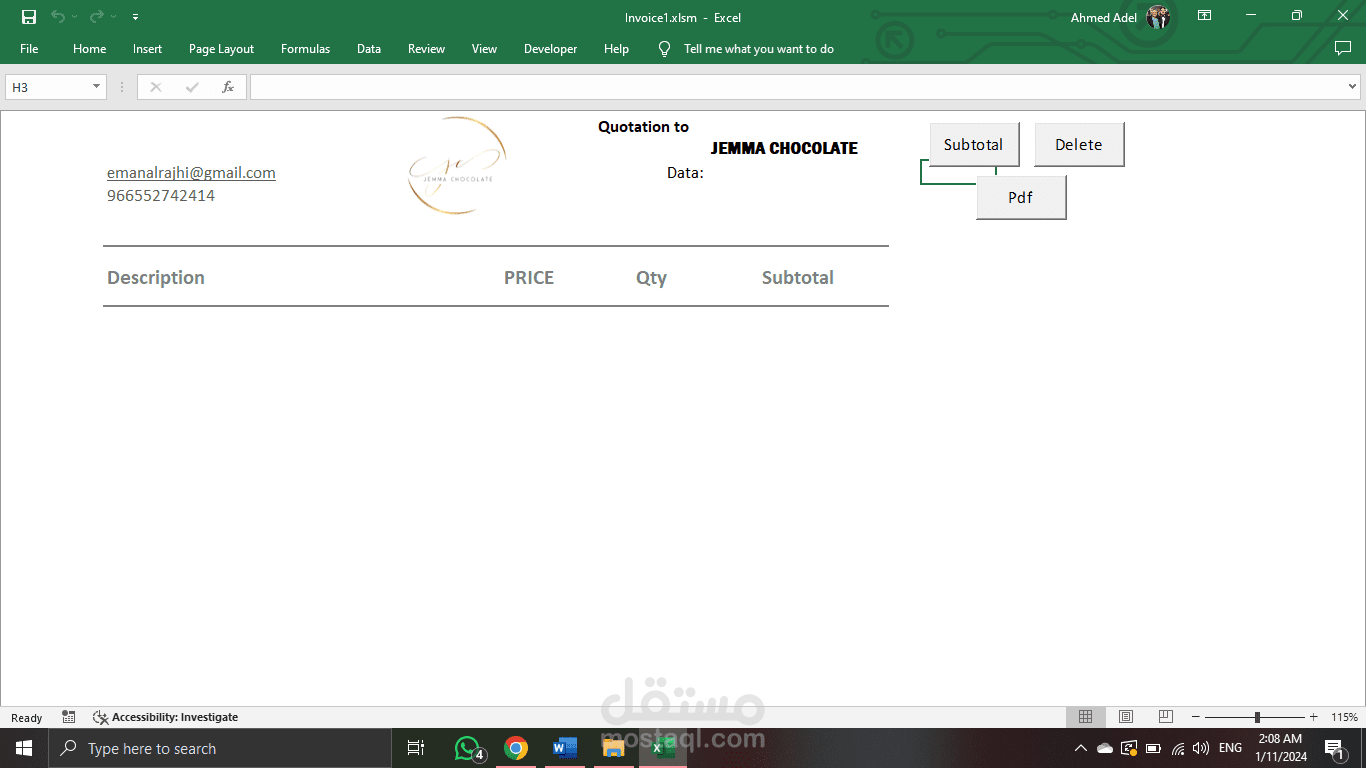Click the Excel taskbar icon

[662, 748]
